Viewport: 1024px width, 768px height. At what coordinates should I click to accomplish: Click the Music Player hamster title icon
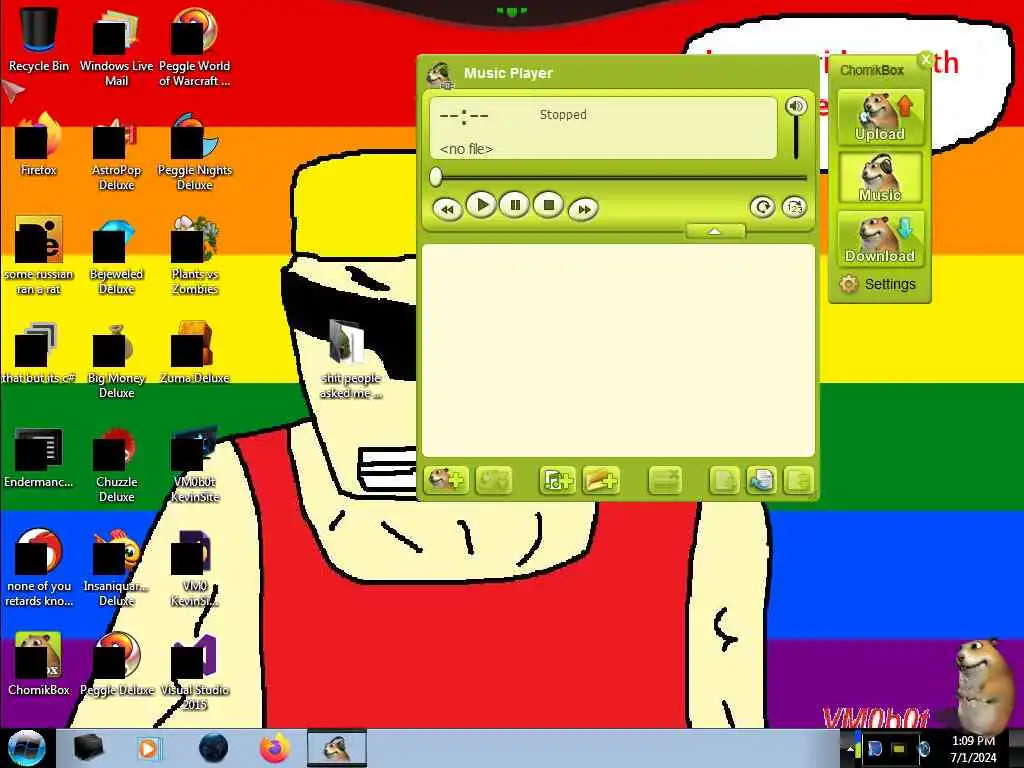point(440,74)
